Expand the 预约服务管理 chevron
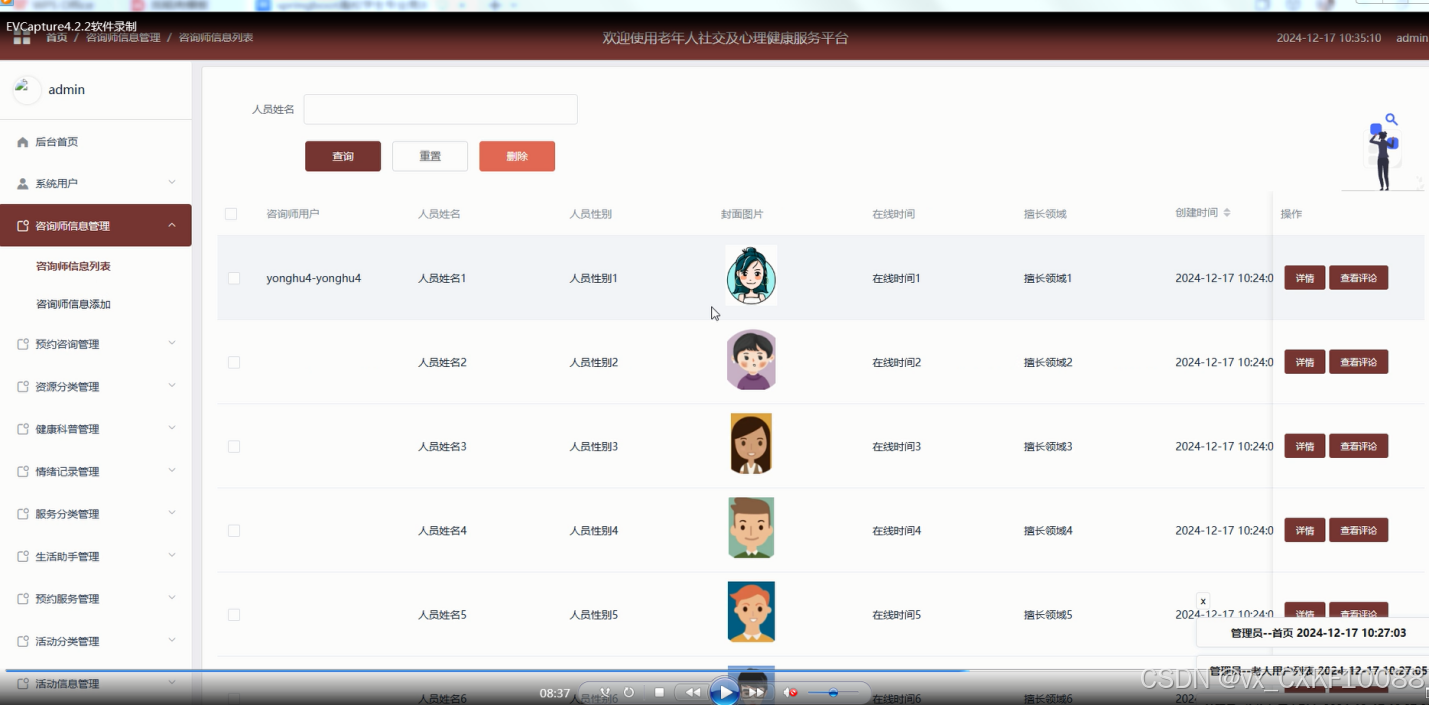Viewport: 1429px width, 705px height. 172,598
